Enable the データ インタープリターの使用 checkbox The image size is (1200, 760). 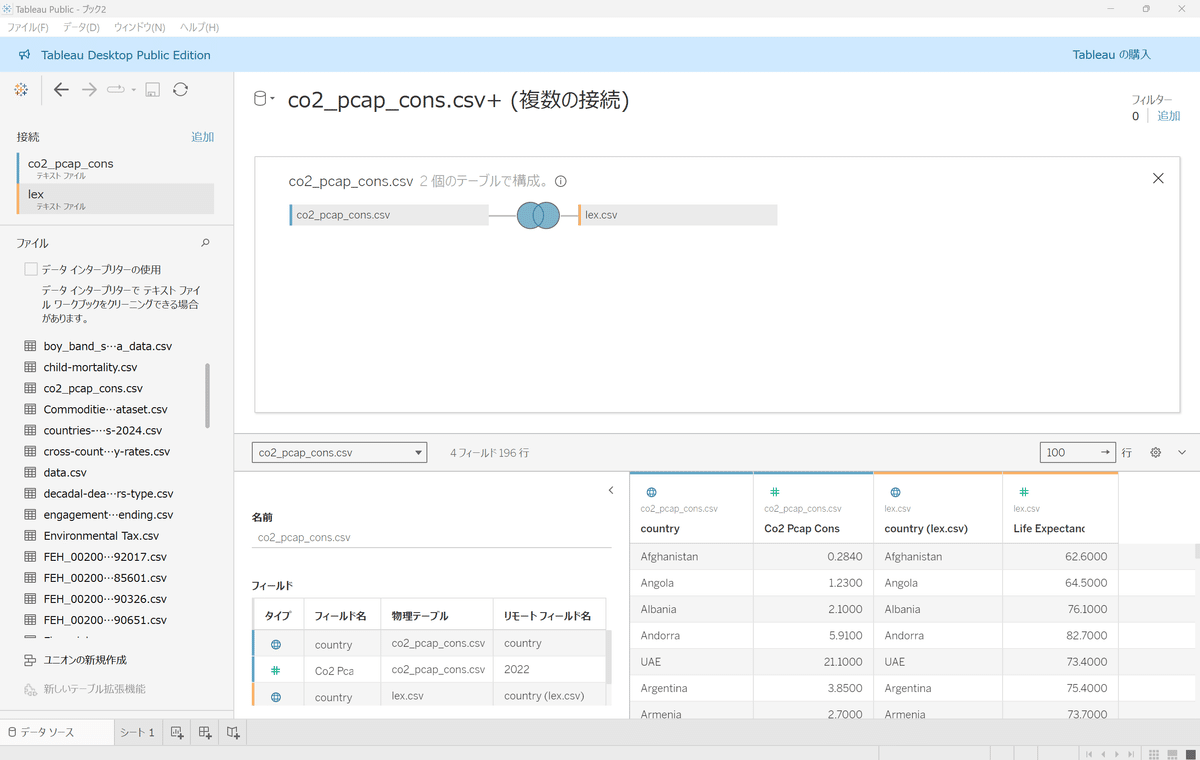click(31, 269)
